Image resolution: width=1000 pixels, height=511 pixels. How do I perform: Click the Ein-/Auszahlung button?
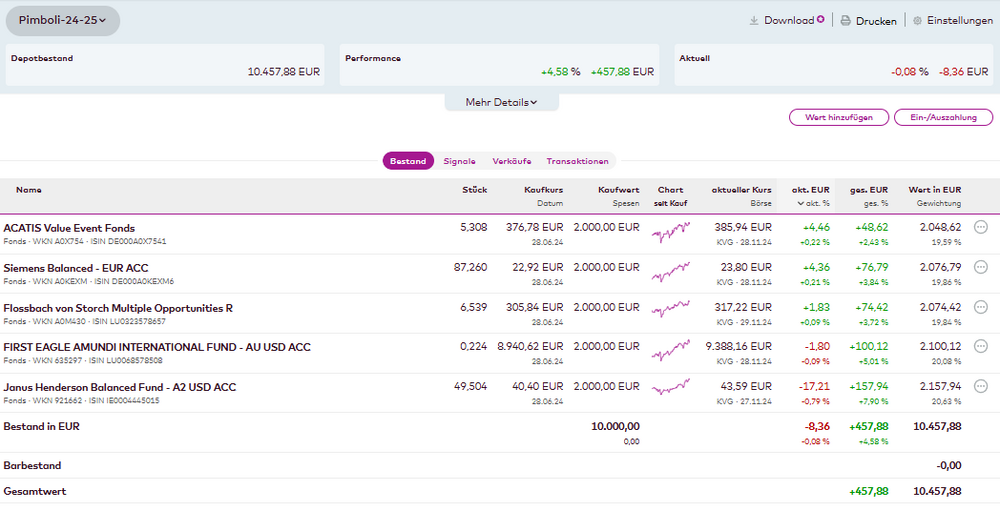943,117
